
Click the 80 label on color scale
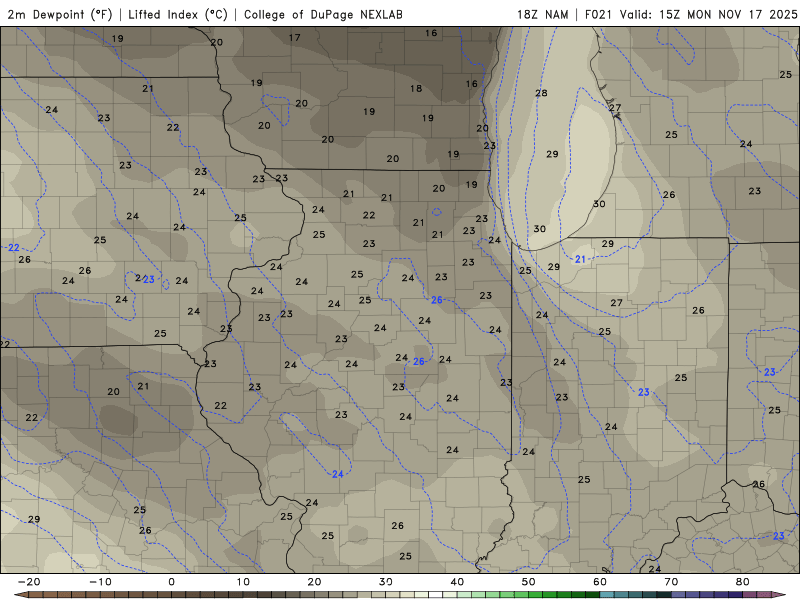pyautogui.click(x=743, y=582)
